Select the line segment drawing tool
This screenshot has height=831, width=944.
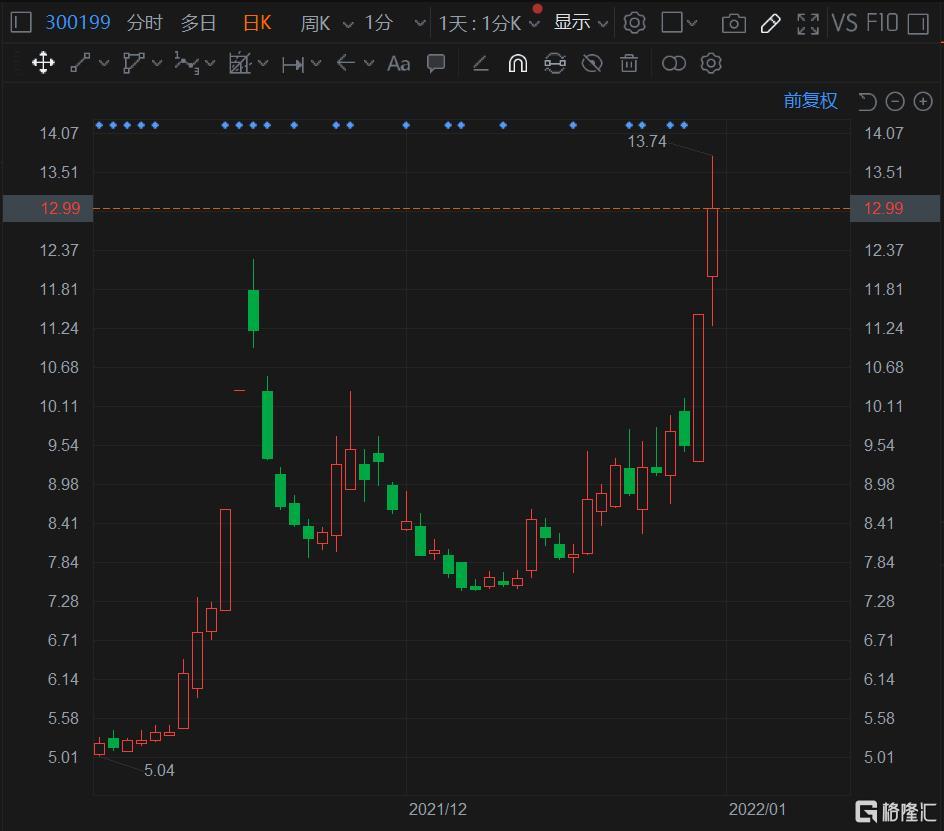tap(80, 63)
